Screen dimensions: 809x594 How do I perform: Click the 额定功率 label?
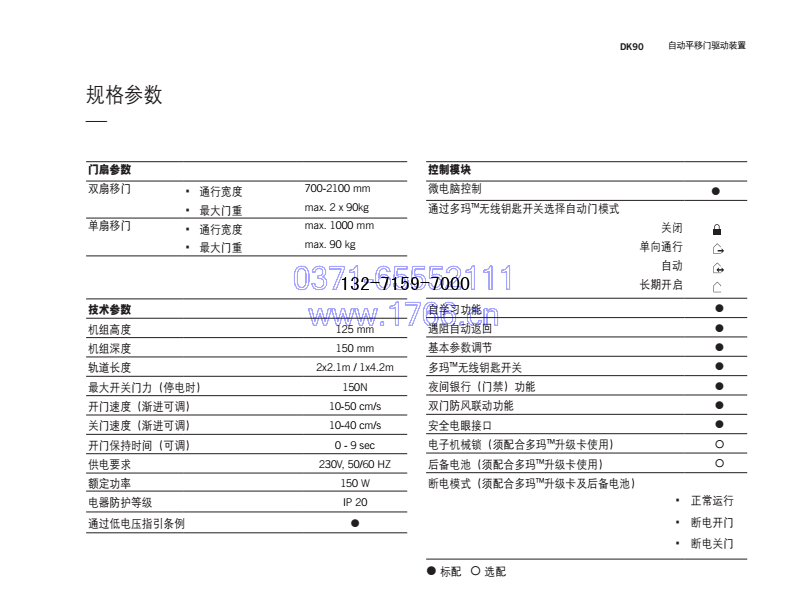[109, 484]
